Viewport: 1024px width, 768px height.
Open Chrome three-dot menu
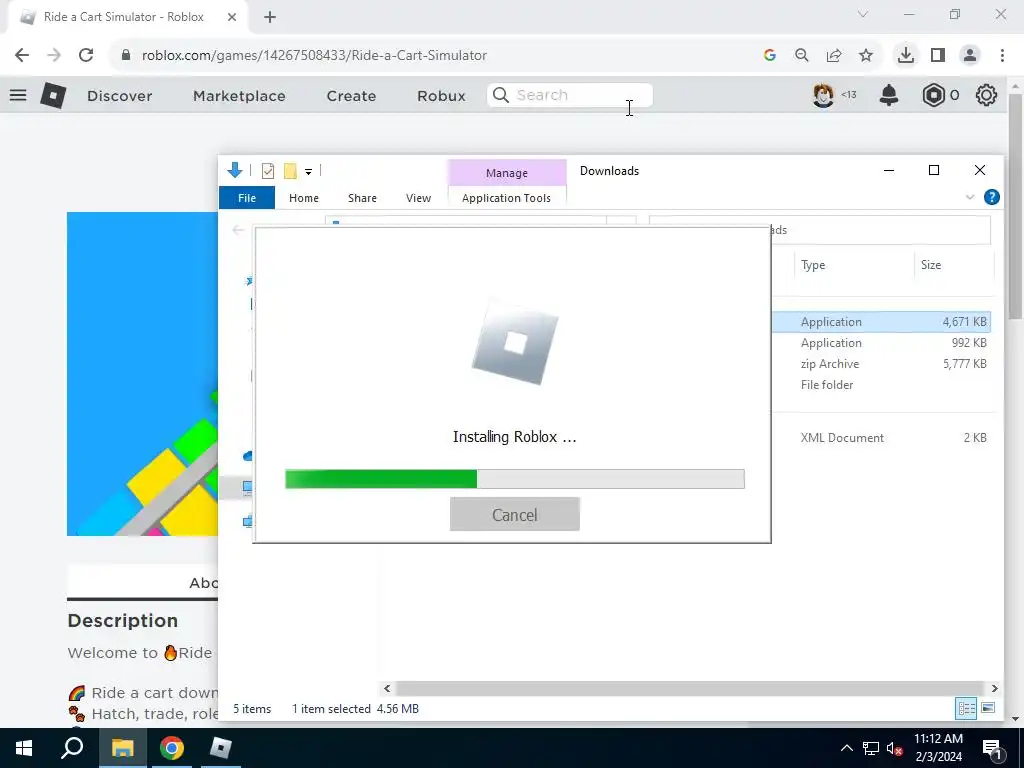click(x=1002, y=56)
